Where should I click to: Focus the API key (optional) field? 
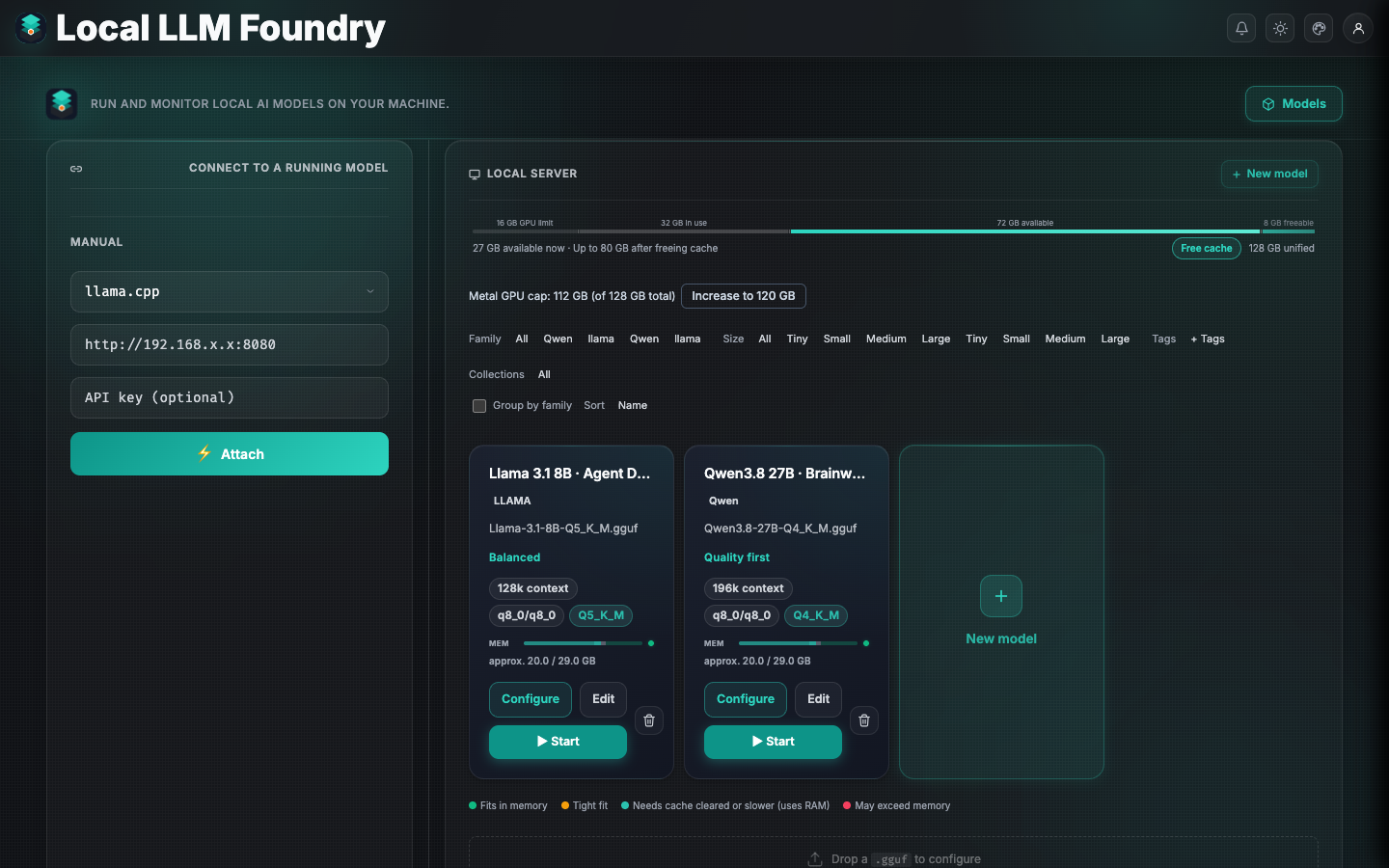tap(230, 397)
